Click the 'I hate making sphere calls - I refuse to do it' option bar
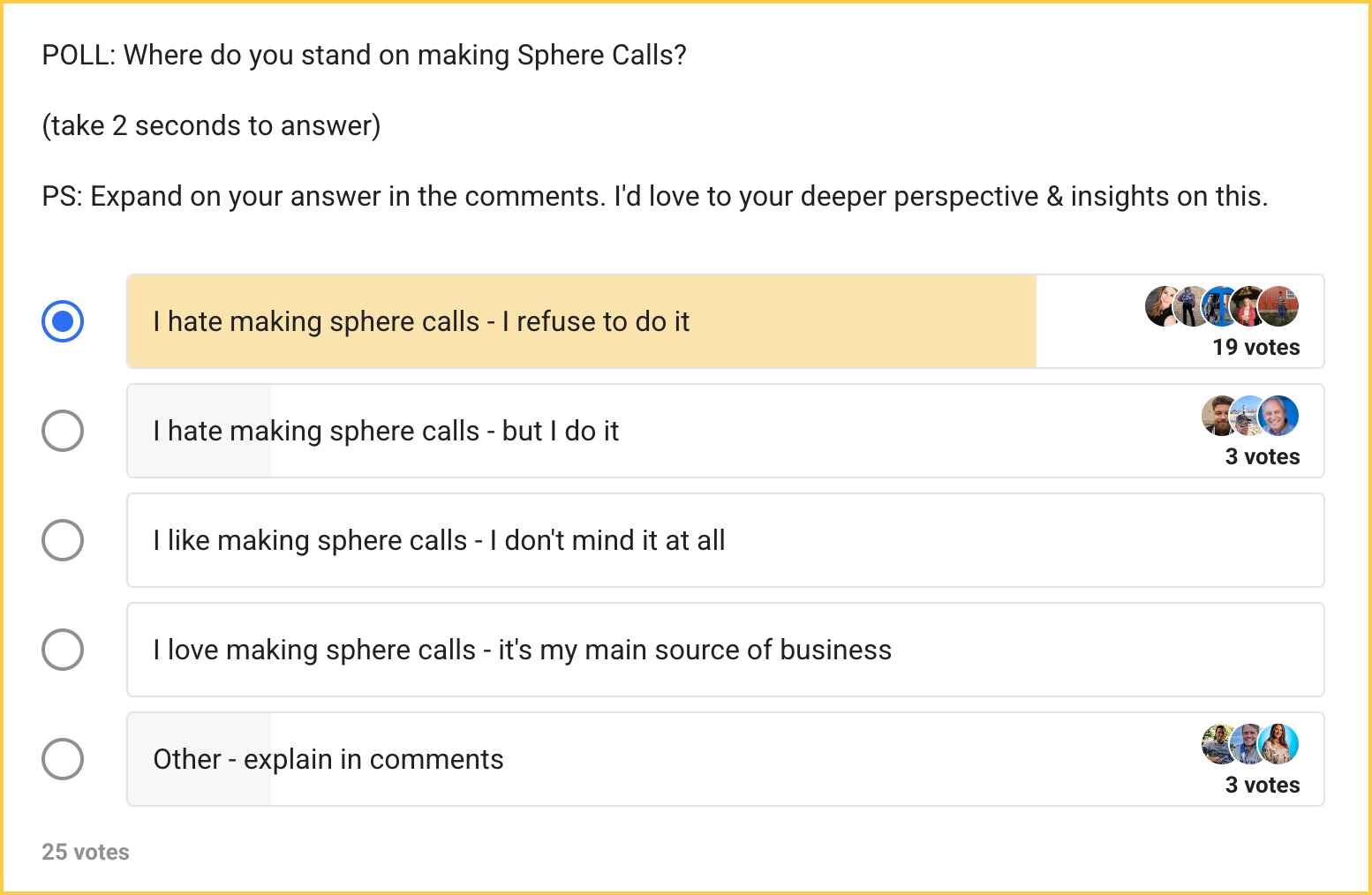The width and height of the screenshot is (1372, 895). [726, 321]
